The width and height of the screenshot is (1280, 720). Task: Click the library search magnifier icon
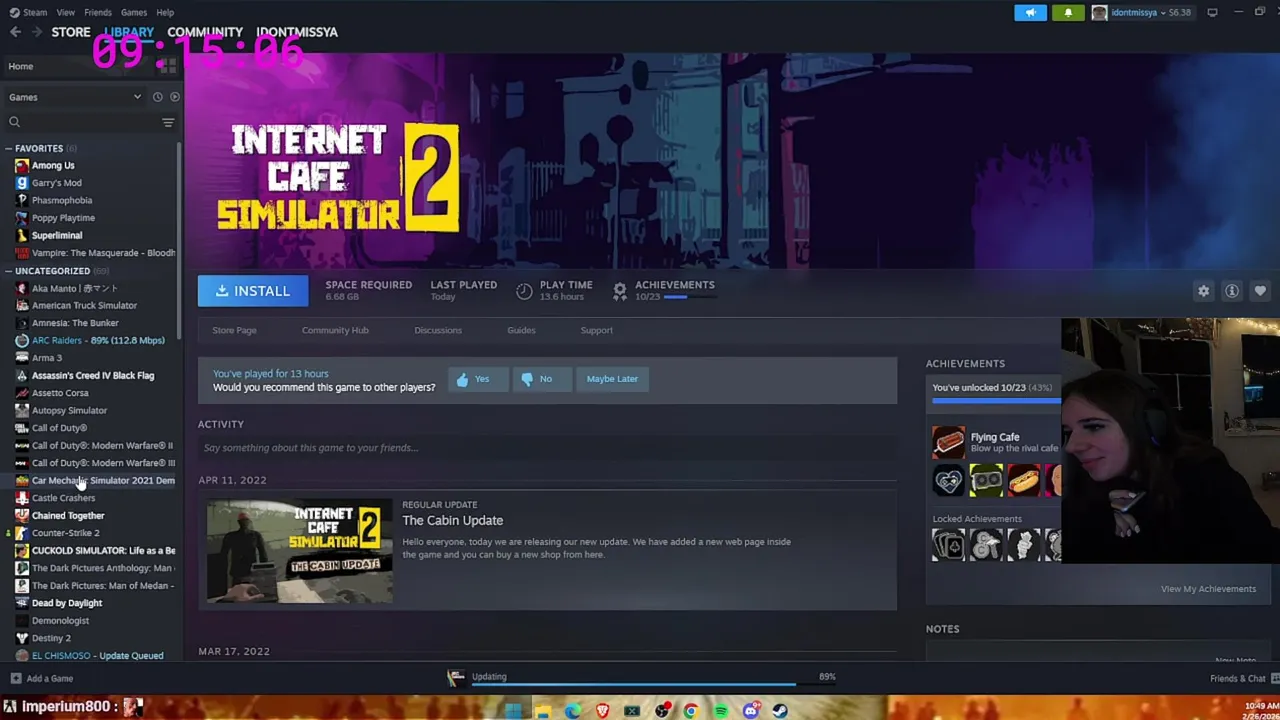14,122
